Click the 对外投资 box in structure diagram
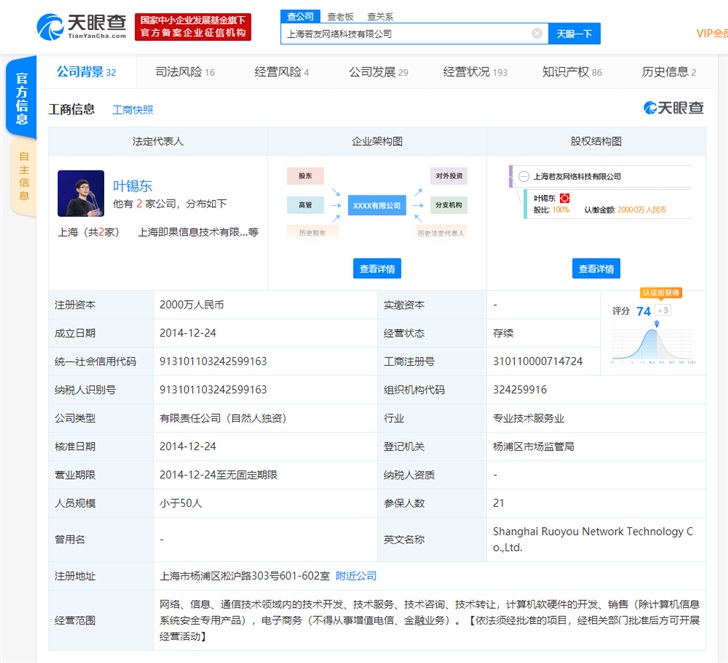Viewport: 728px width, 663px height. pos(449,176)
